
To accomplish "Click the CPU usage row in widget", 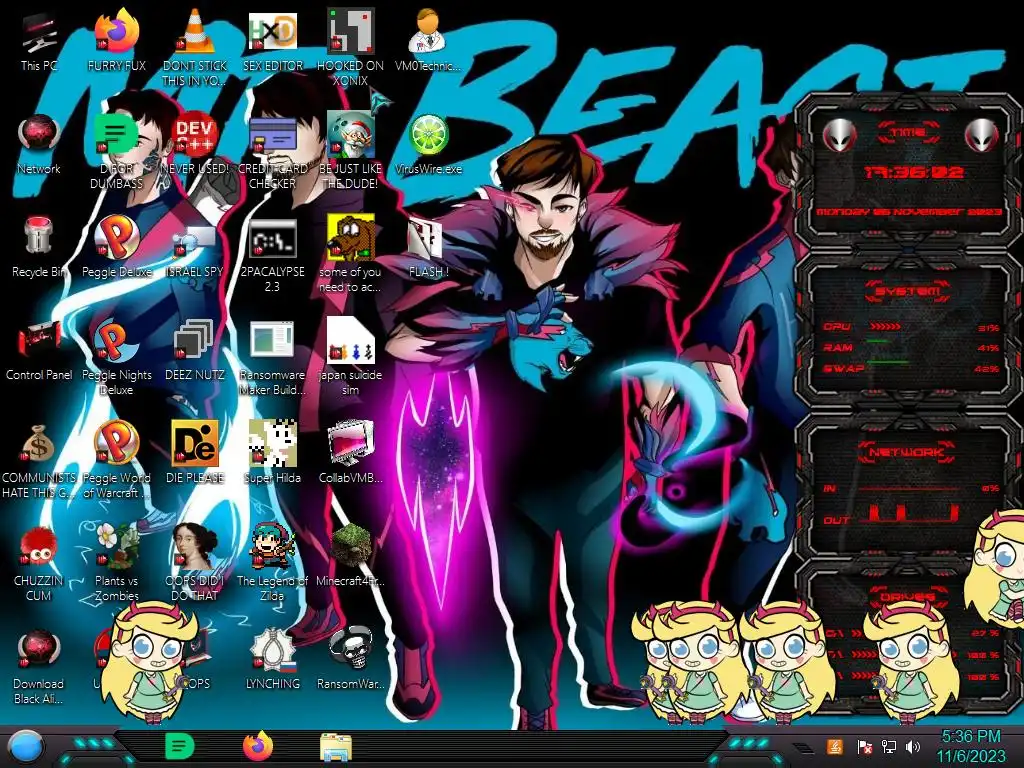I will pos(910,327).
